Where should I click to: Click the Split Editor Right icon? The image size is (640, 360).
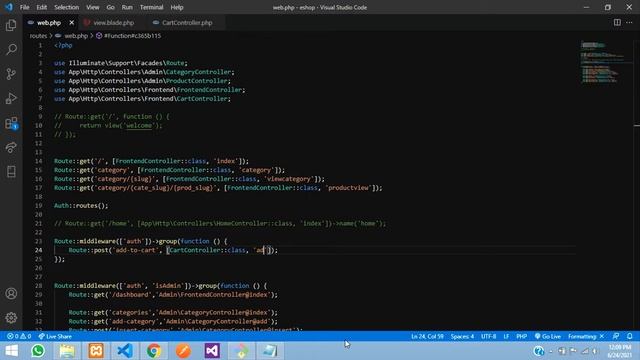pyautogui.click(x=617, y=22)
